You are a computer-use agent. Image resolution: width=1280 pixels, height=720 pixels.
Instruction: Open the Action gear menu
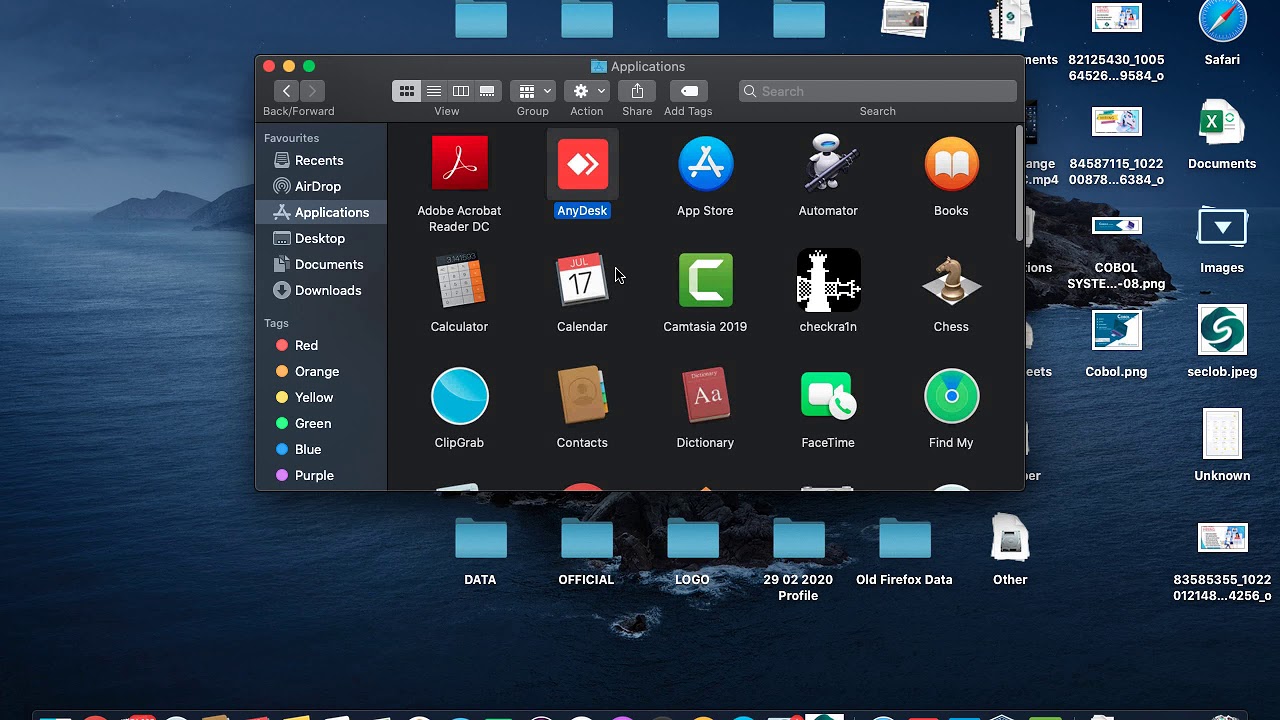click(x=587, y=91)
